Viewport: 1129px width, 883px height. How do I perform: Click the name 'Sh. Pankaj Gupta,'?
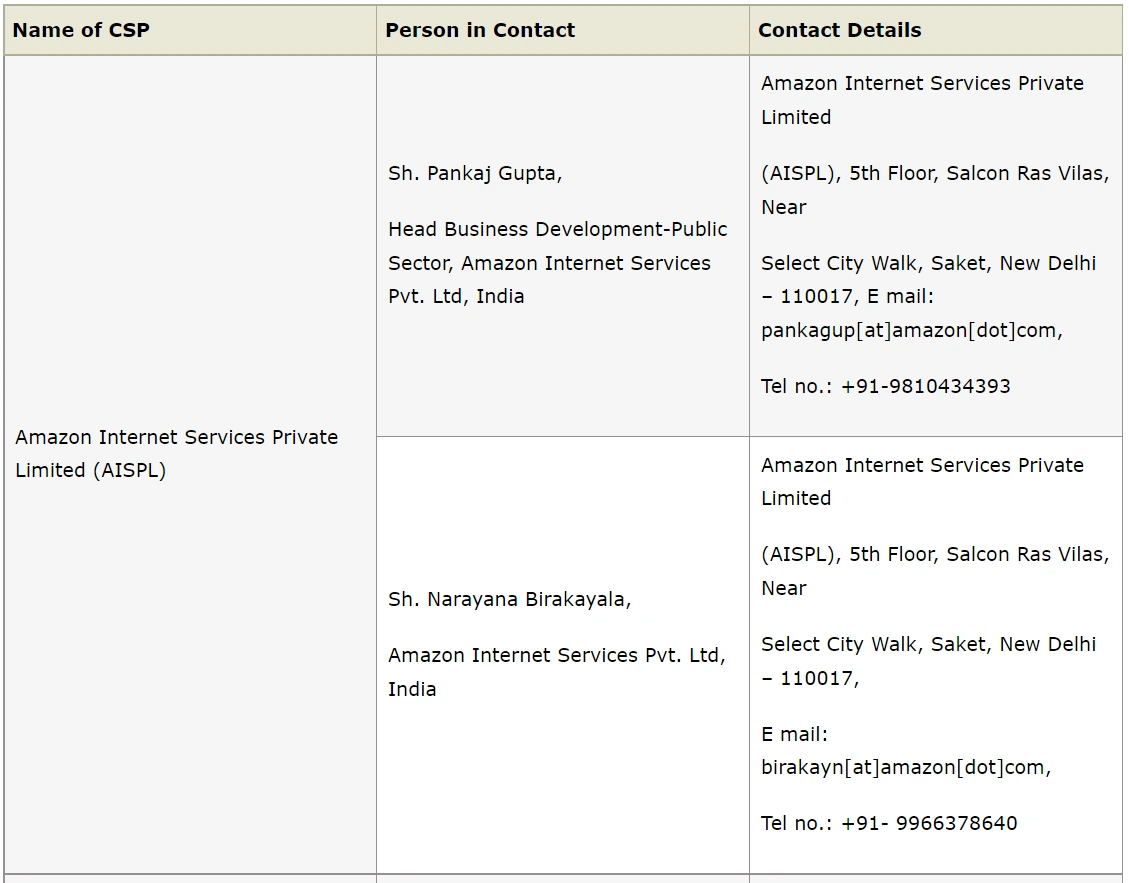475,174
